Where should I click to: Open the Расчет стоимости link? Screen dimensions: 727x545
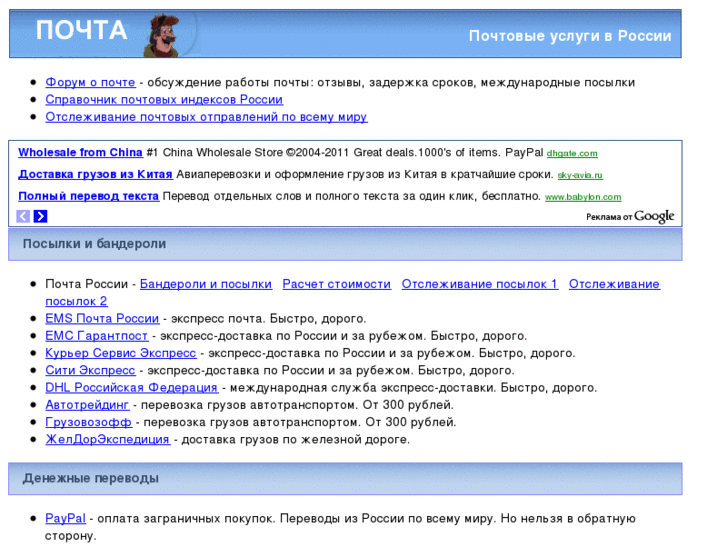pos(337,284)
